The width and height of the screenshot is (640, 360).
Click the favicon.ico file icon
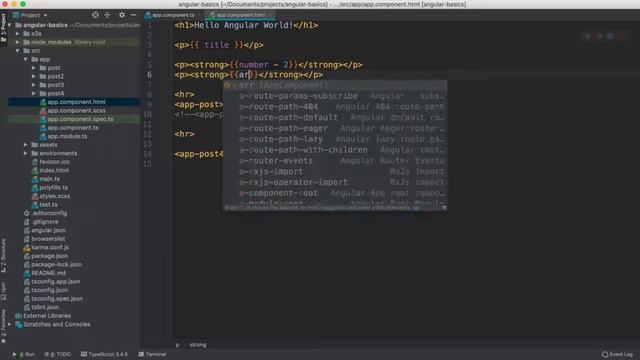click(x=35, y=162)
